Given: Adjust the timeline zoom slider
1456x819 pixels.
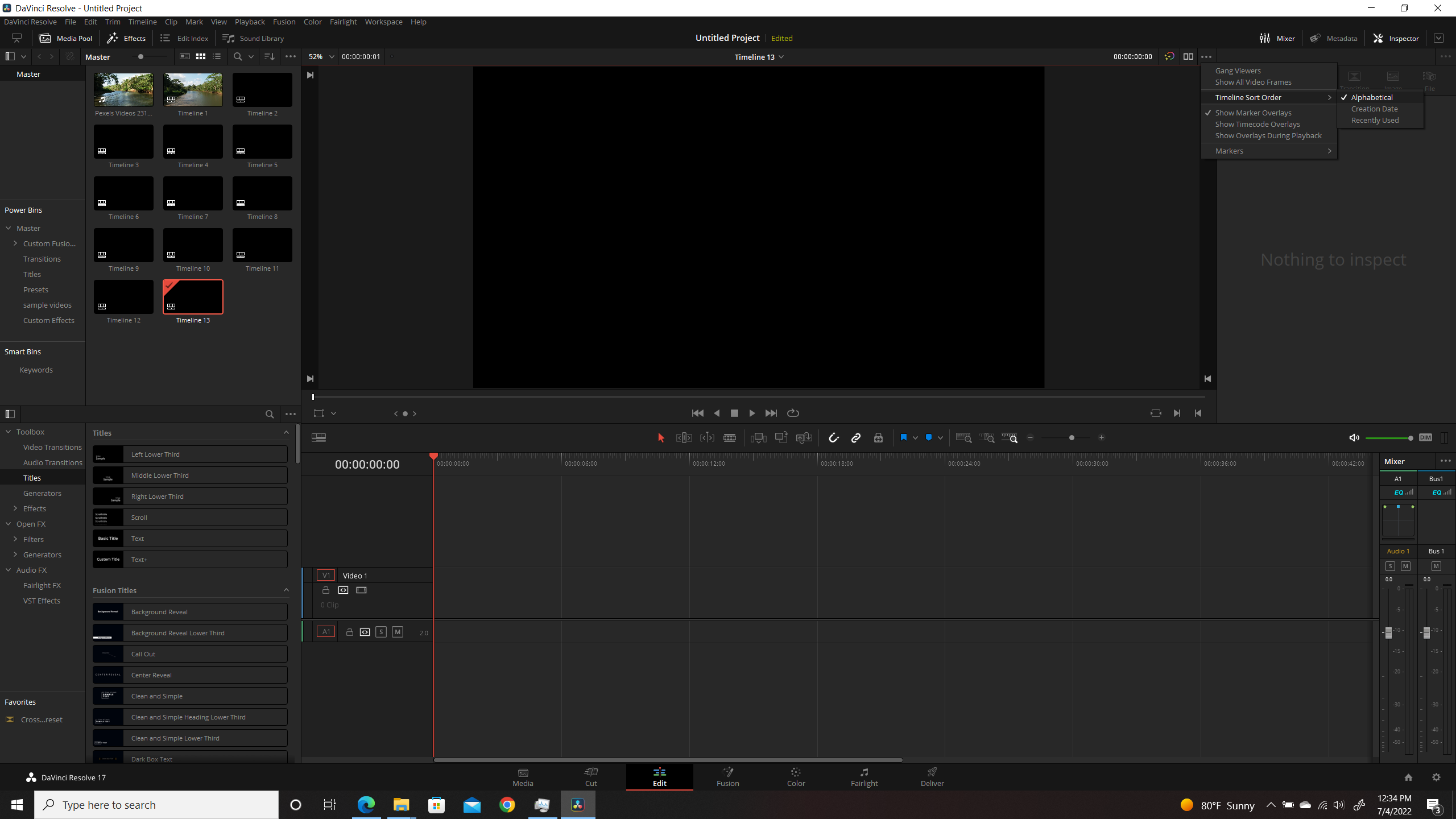Looking at the screenshot, I should [x=1072, y=437].
